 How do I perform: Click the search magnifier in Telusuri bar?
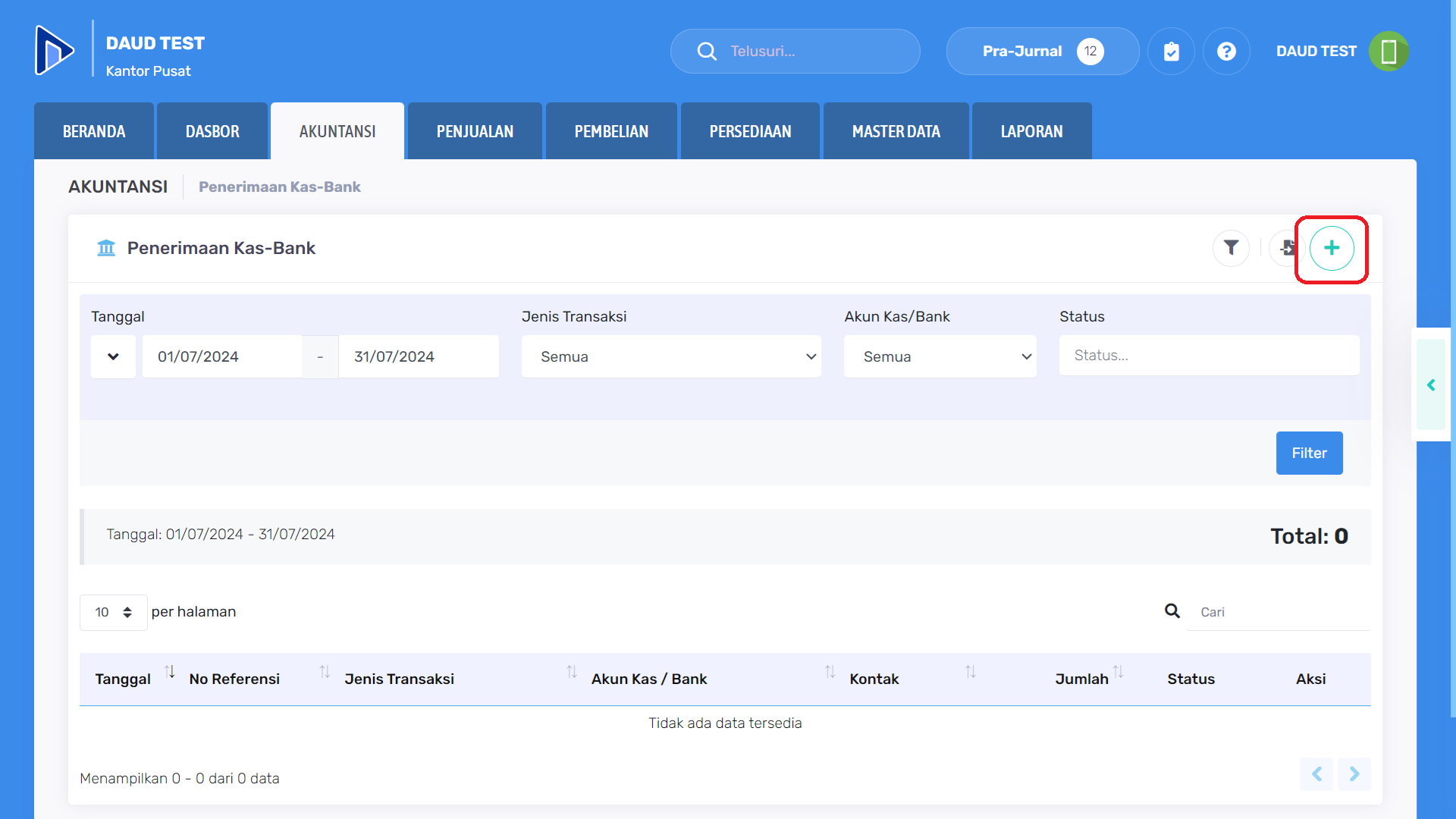[x=707, y=52]
